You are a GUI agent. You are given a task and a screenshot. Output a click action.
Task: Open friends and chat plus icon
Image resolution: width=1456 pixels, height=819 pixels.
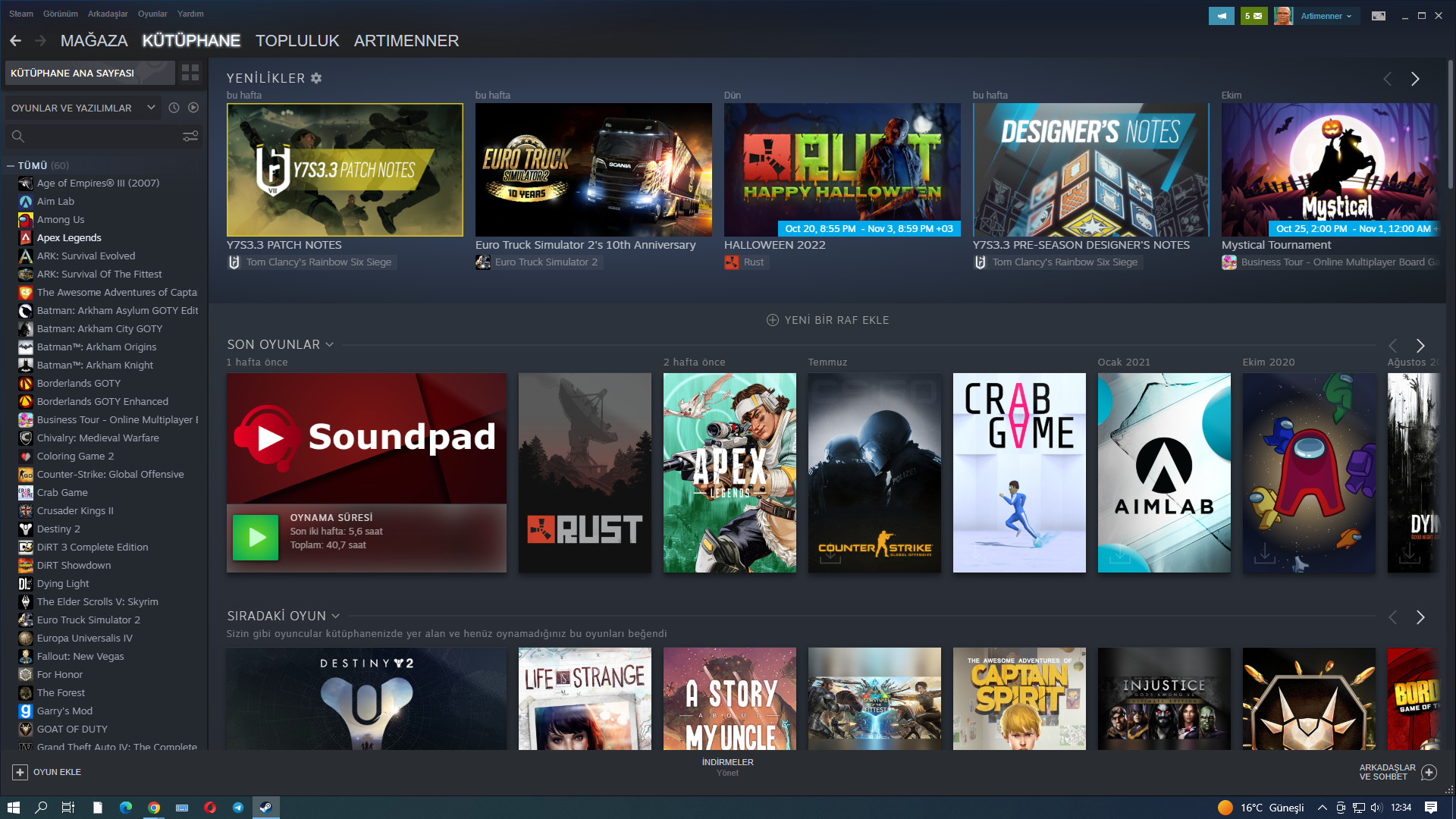(1429, 772)
